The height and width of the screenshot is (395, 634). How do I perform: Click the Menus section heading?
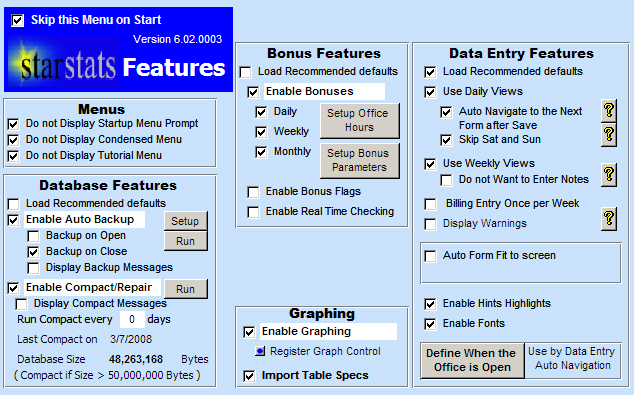click(x=101, y=109)
